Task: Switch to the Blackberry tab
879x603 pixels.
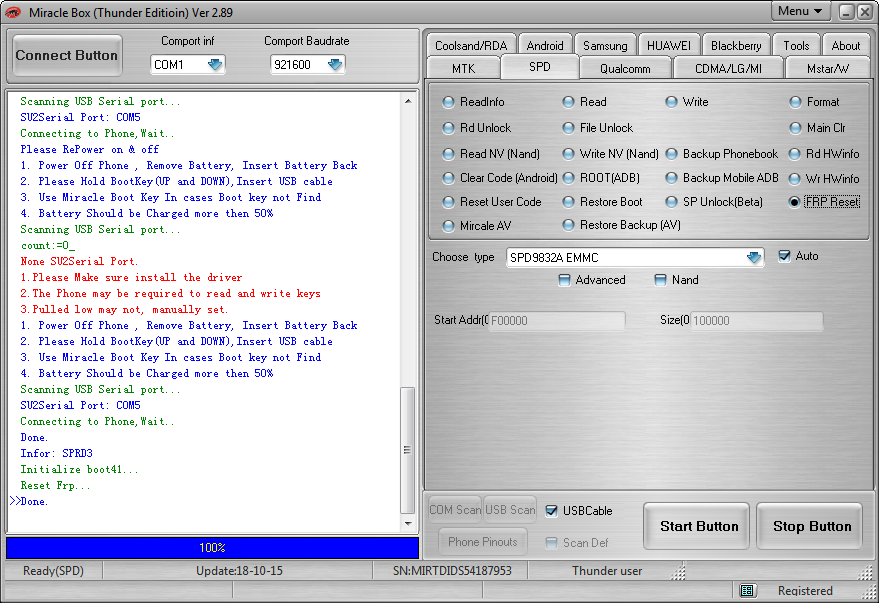Action: (736, 45)
